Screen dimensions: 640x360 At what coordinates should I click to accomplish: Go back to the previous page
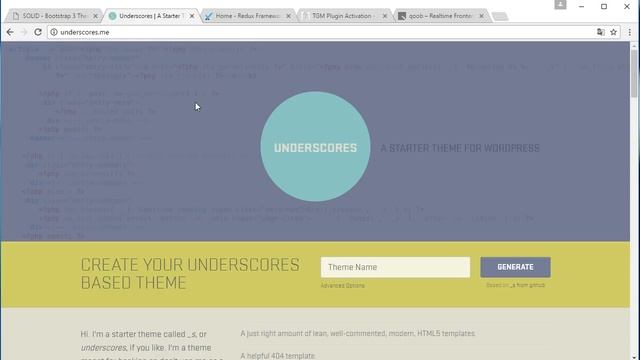10,32
